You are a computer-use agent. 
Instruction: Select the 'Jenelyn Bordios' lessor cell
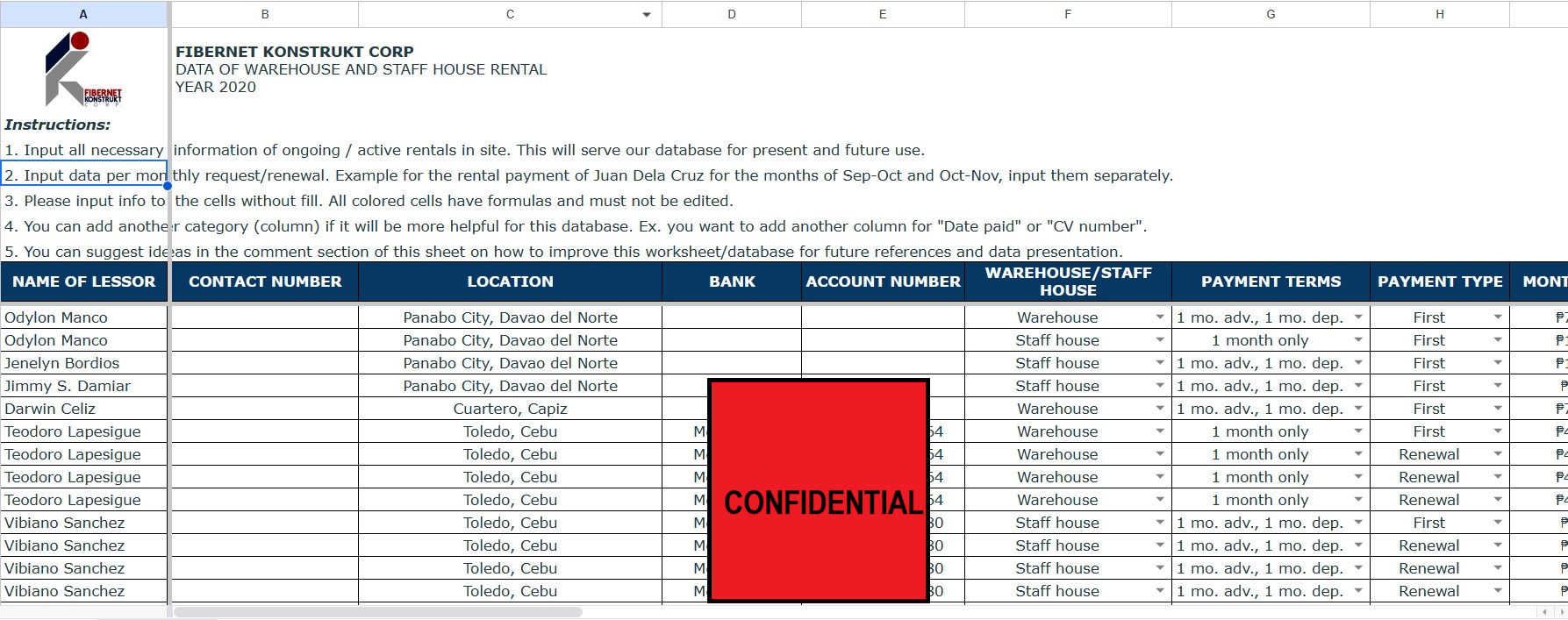[83, 363]
